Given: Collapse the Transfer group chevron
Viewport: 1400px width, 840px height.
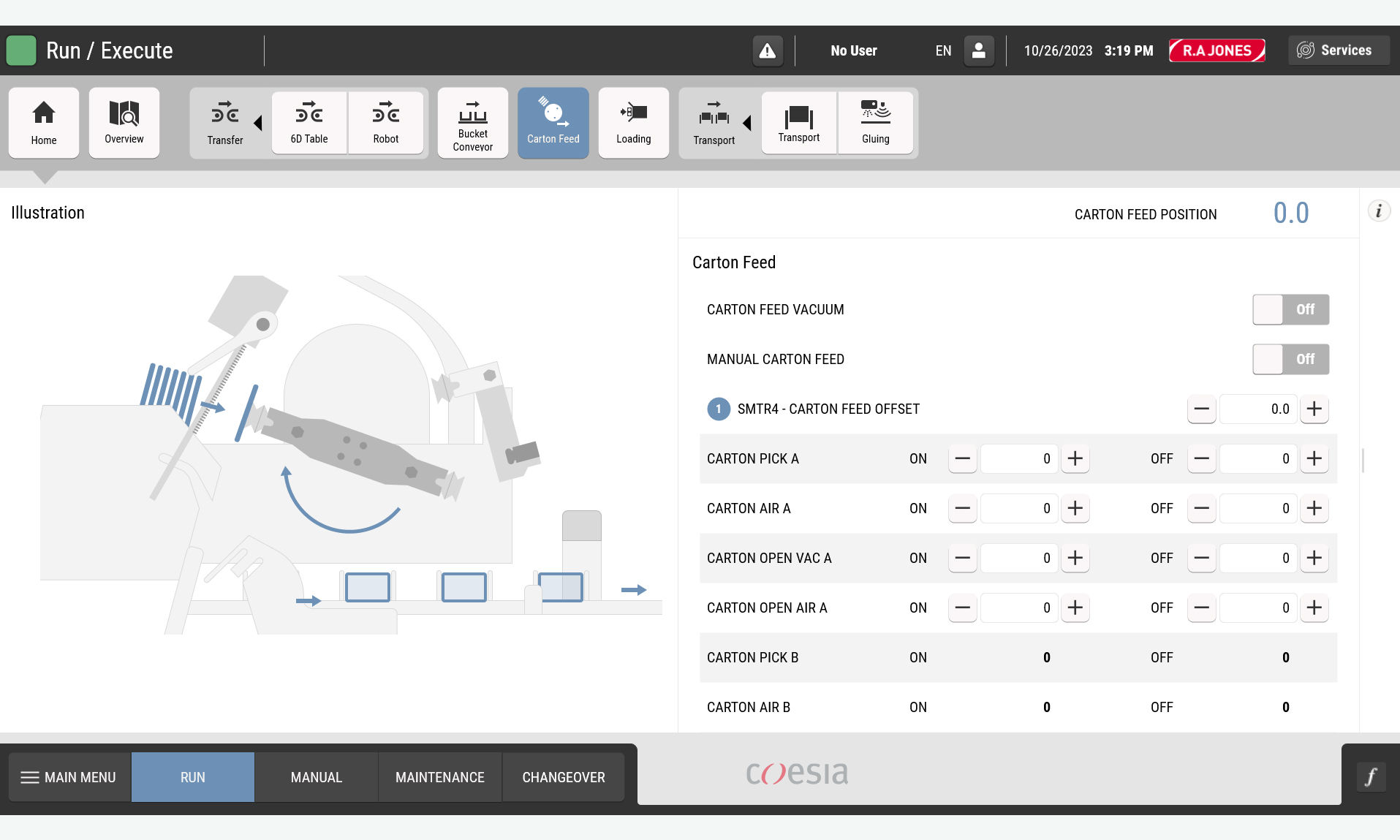Looking at the screenshot, I should tap(259, 123).
